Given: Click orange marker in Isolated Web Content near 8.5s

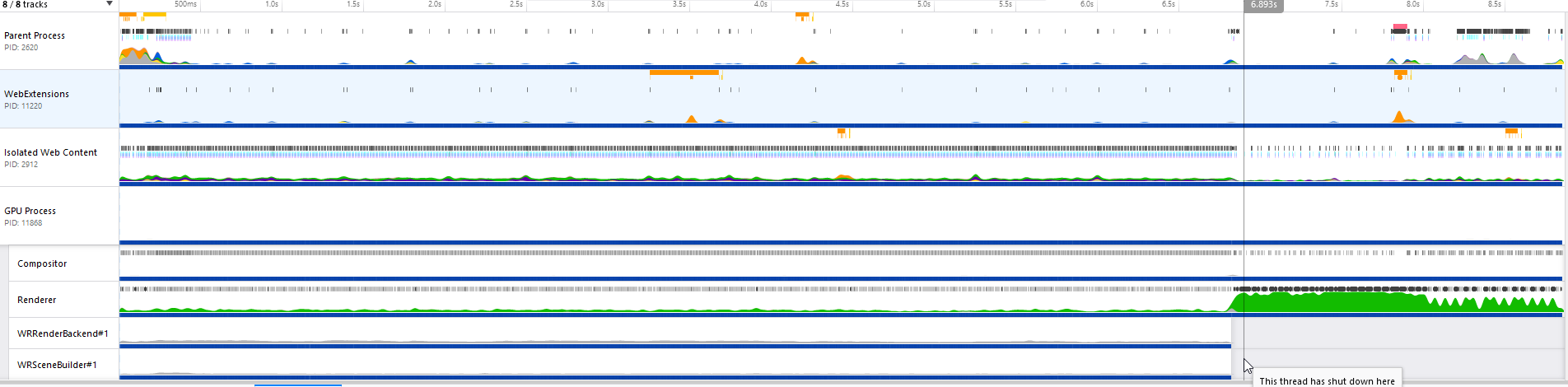Looking at the screenshot, I should click(x=1511, y=131).
